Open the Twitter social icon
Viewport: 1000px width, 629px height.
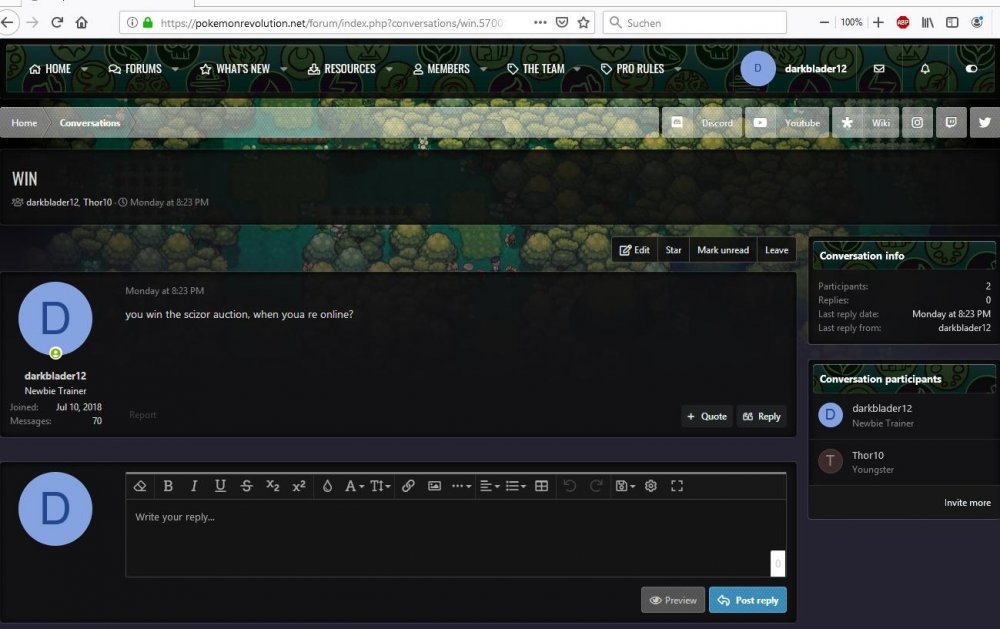pos(983,122)
